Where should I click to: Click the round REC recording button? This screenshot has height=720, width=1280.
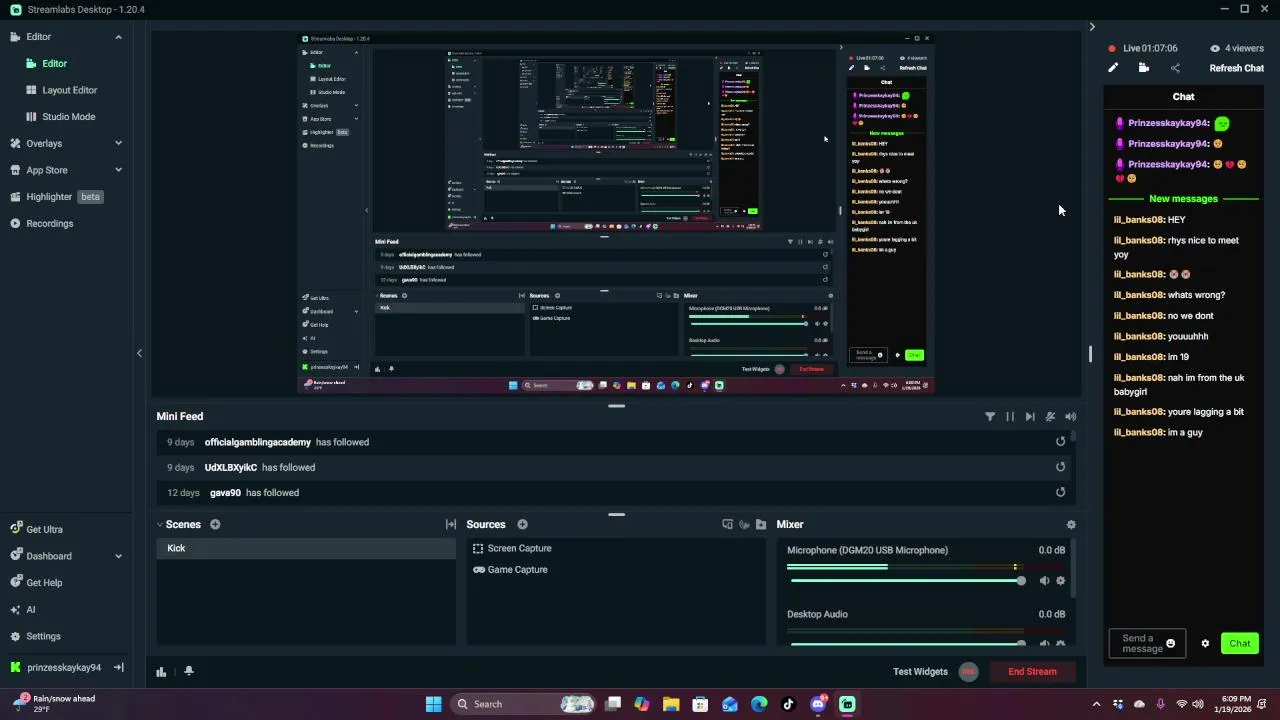tap(968, 672)
